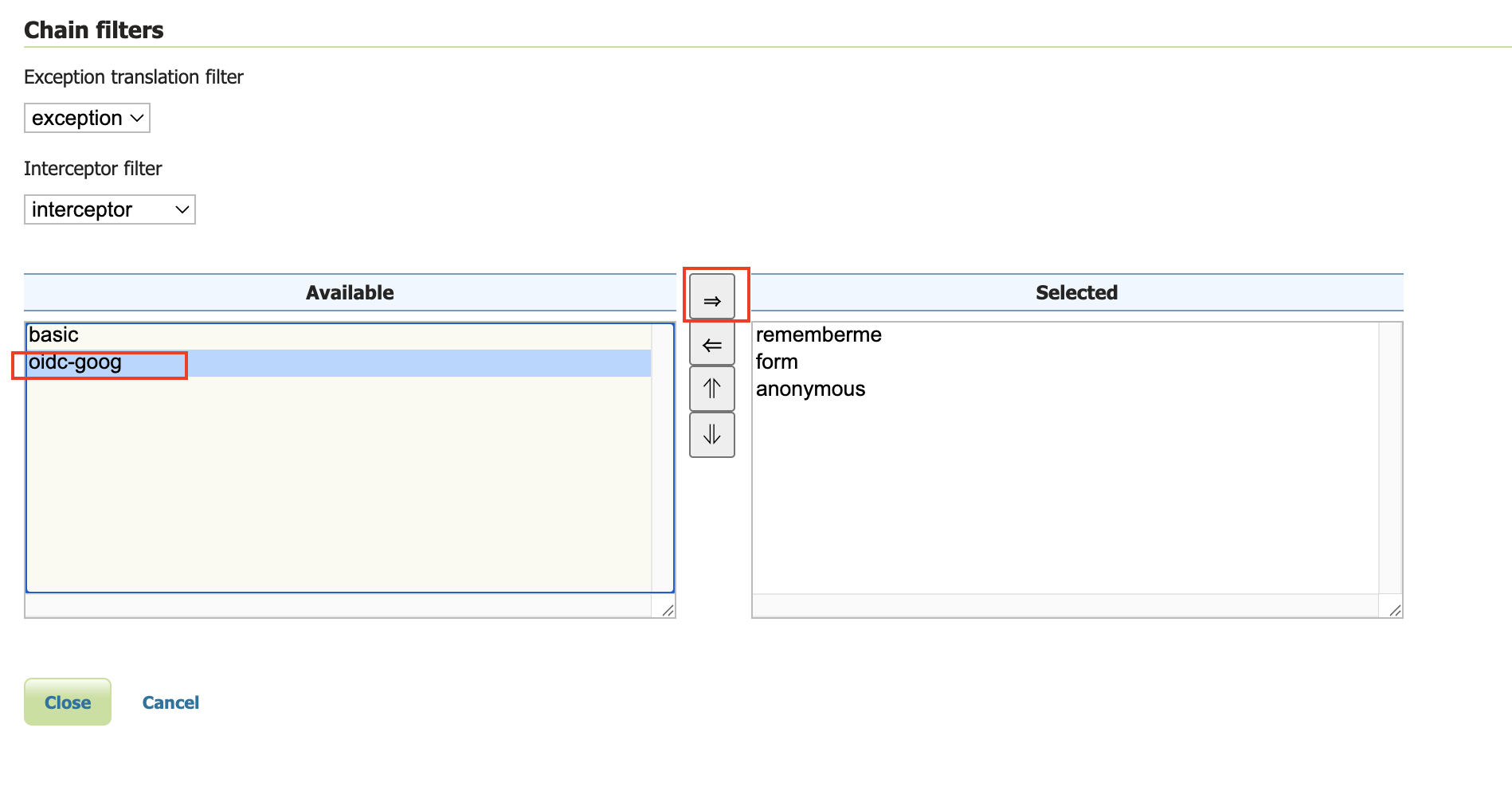Click the Selected column header

1076,292
